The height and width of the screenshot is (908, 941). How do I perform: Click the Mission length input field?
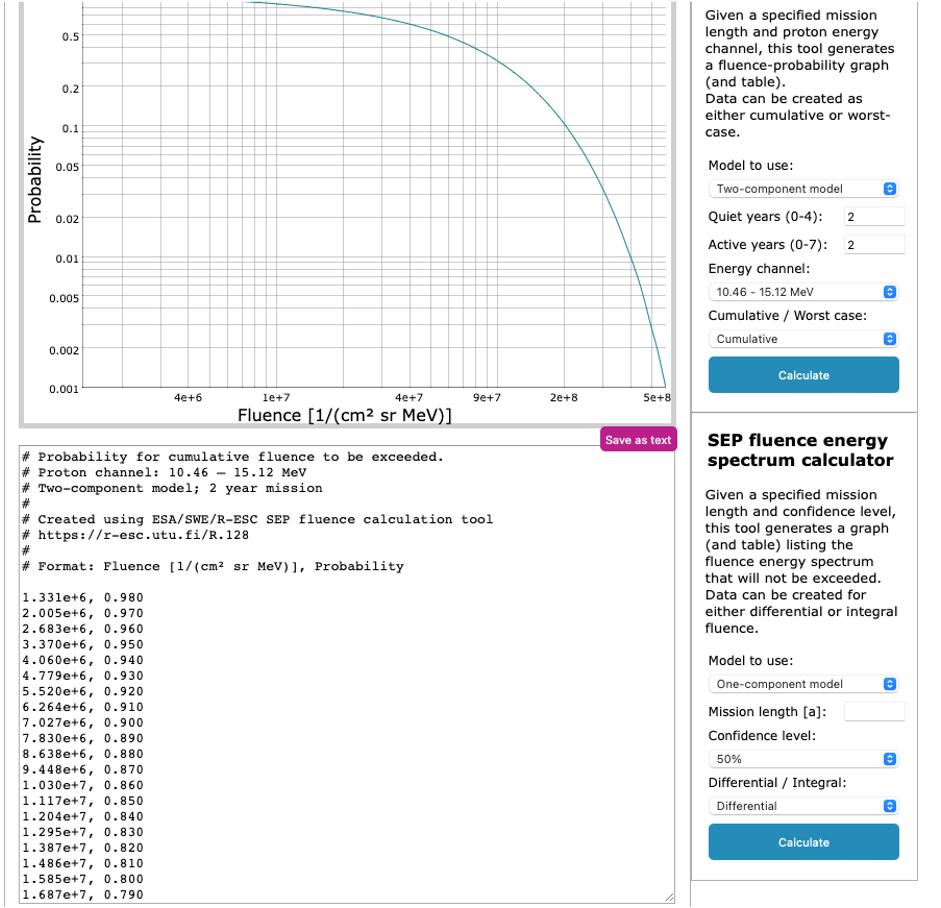pos(874,712)
